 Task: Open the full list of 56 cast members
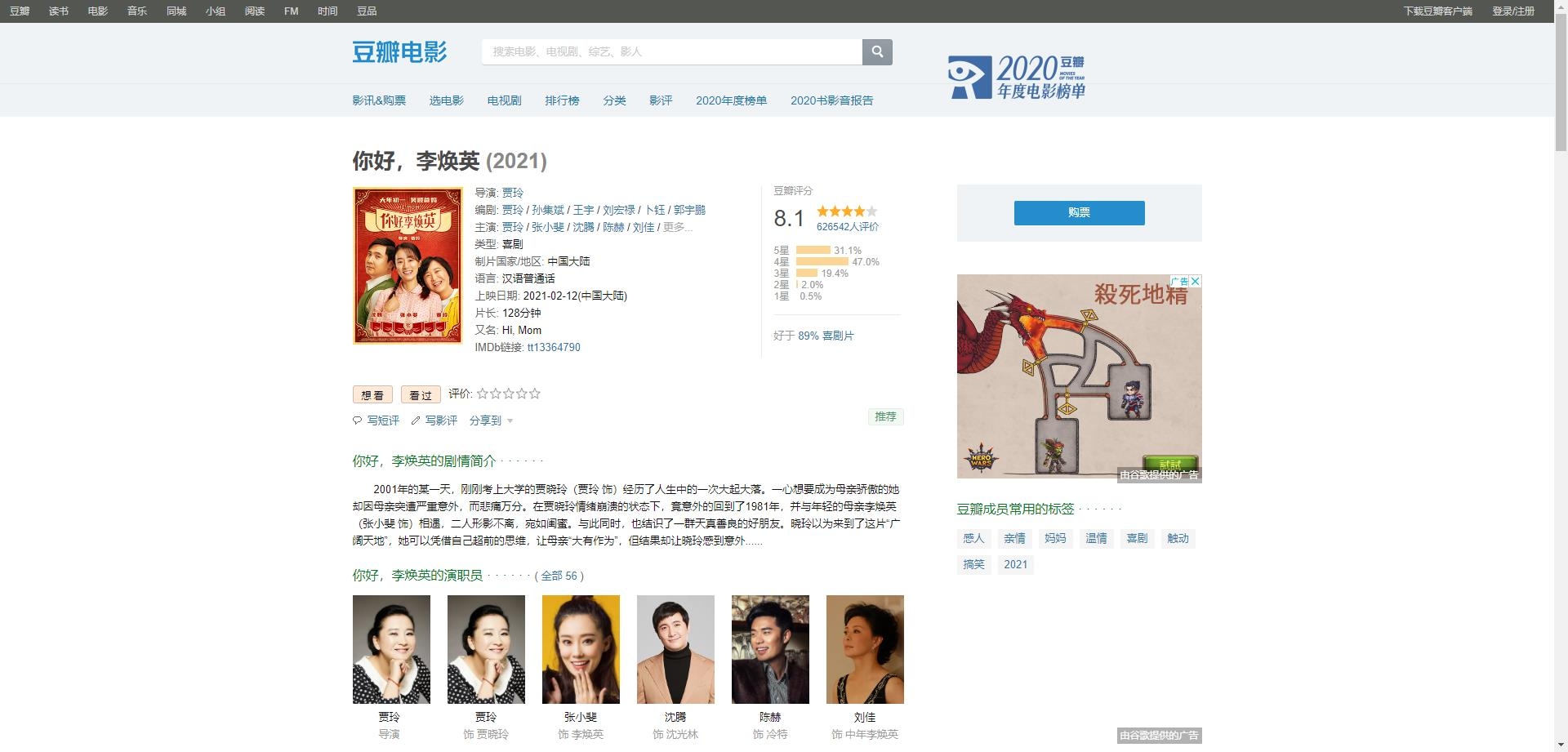(559, 576)
